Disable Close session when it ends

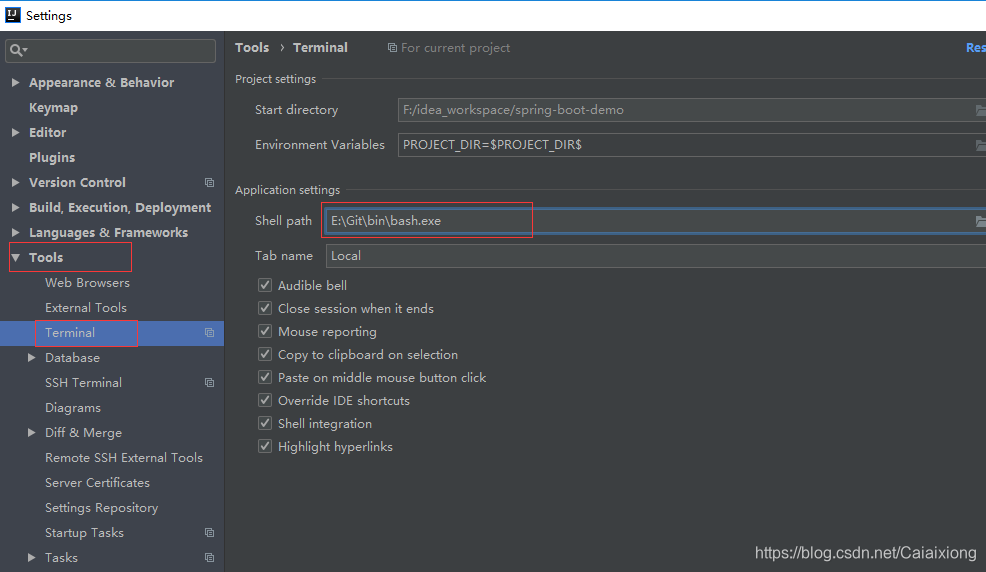pos(265,308)
